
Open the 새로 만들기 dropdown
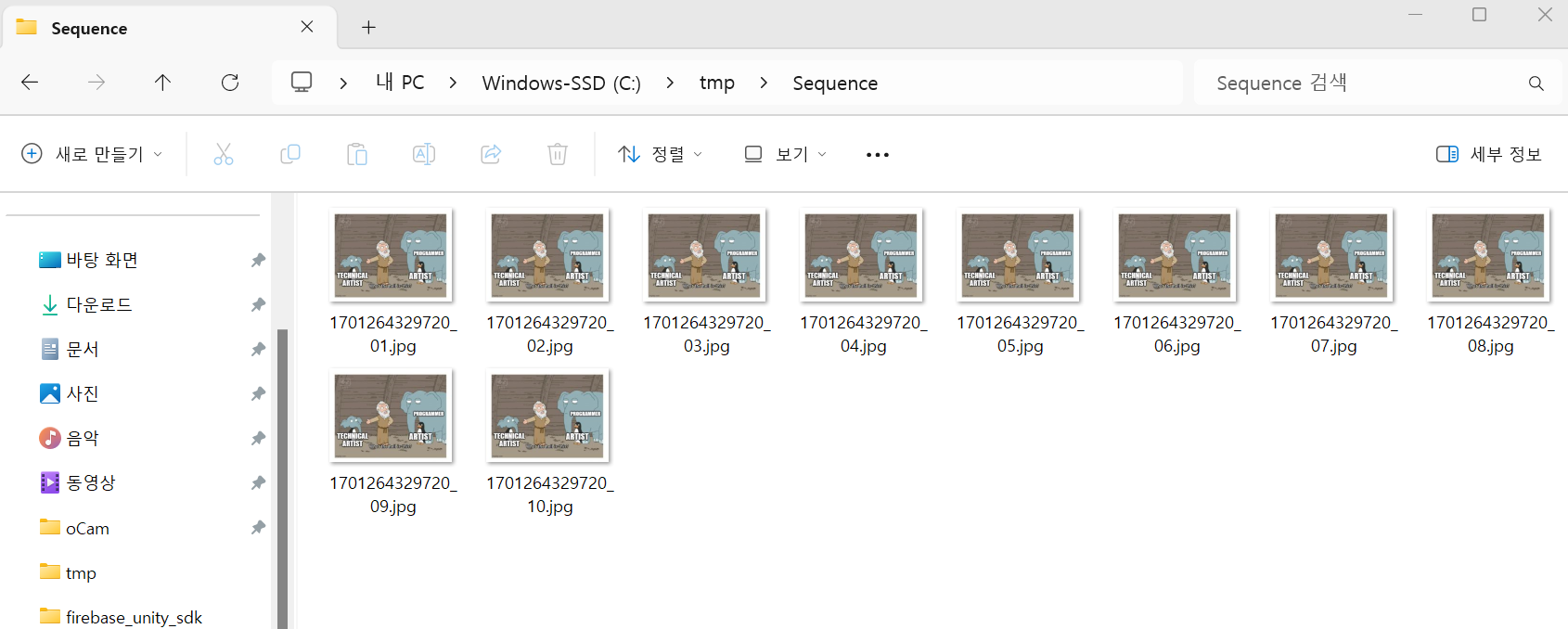[x=92, y=154]
